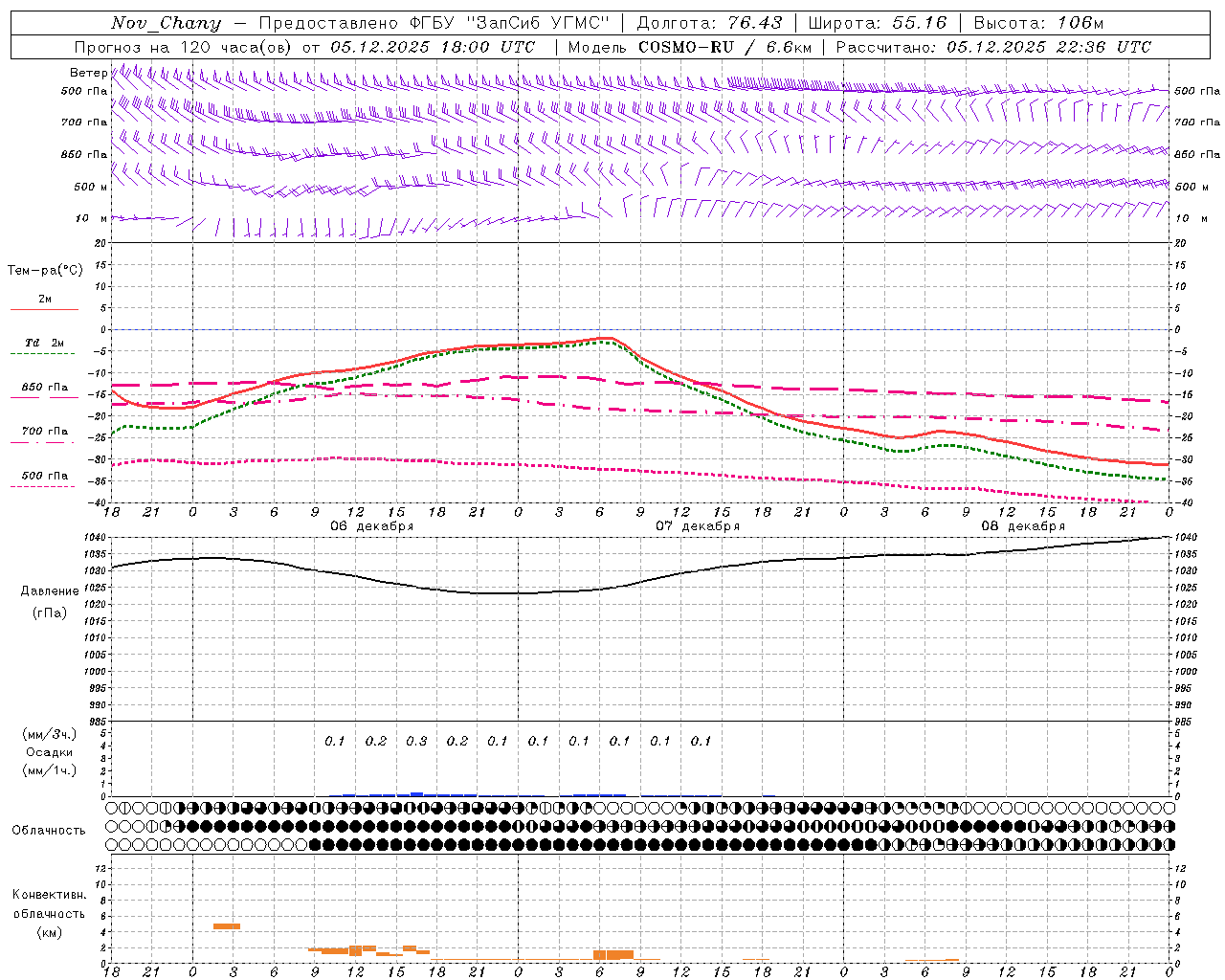Click the "Давление" pressure panel label

pos(50,591)
